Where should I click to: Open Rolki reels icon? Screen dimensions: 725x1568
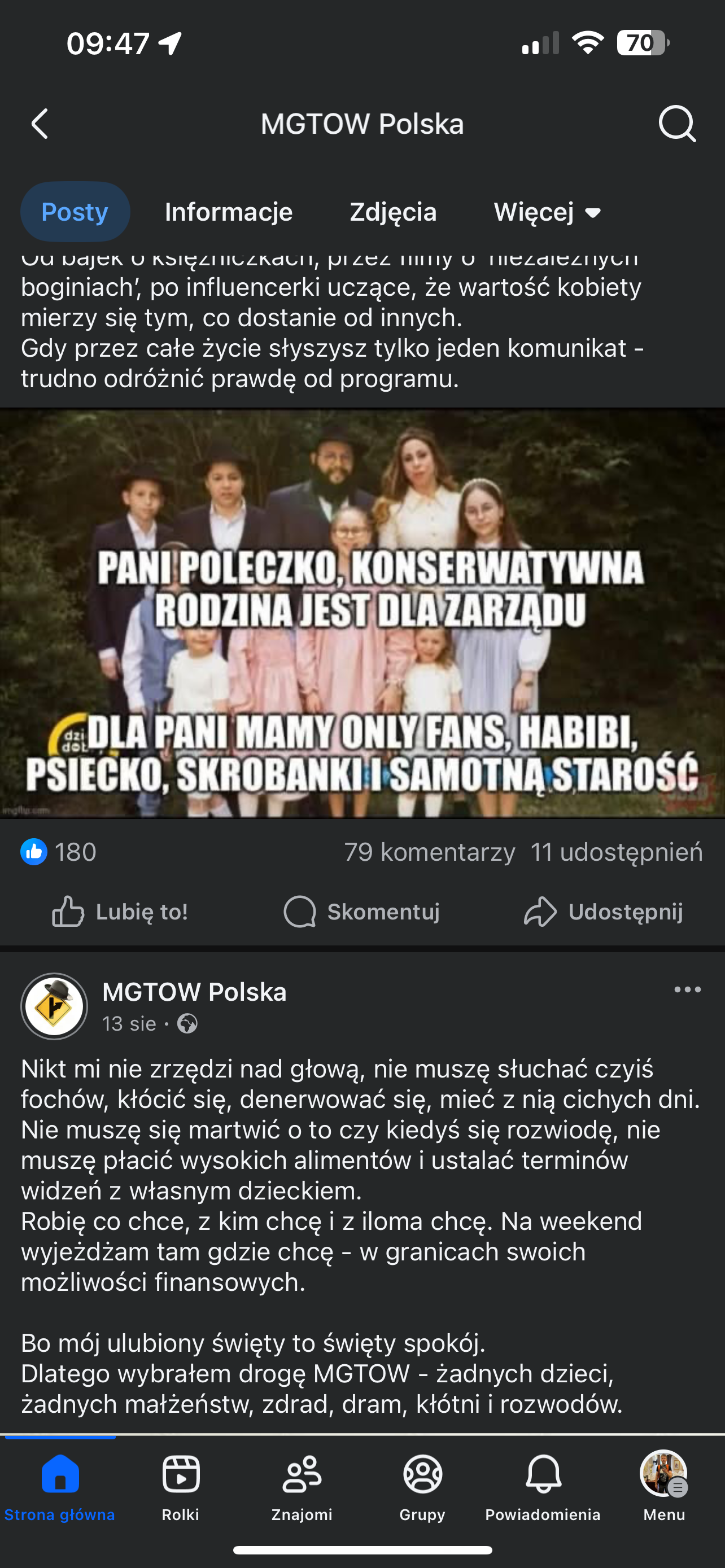181,1474
